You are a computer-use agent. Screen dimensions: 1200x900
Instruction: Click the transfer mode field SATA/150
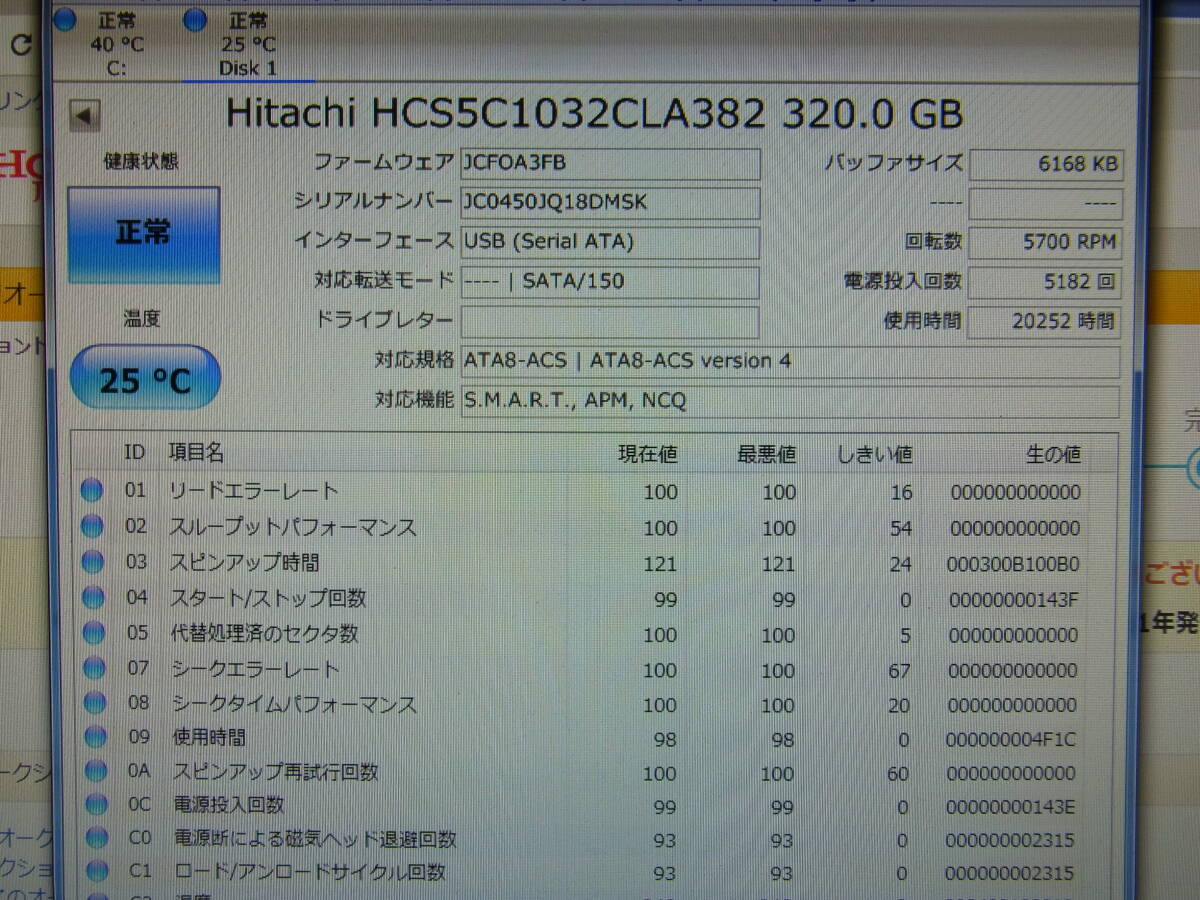point(610,281)
